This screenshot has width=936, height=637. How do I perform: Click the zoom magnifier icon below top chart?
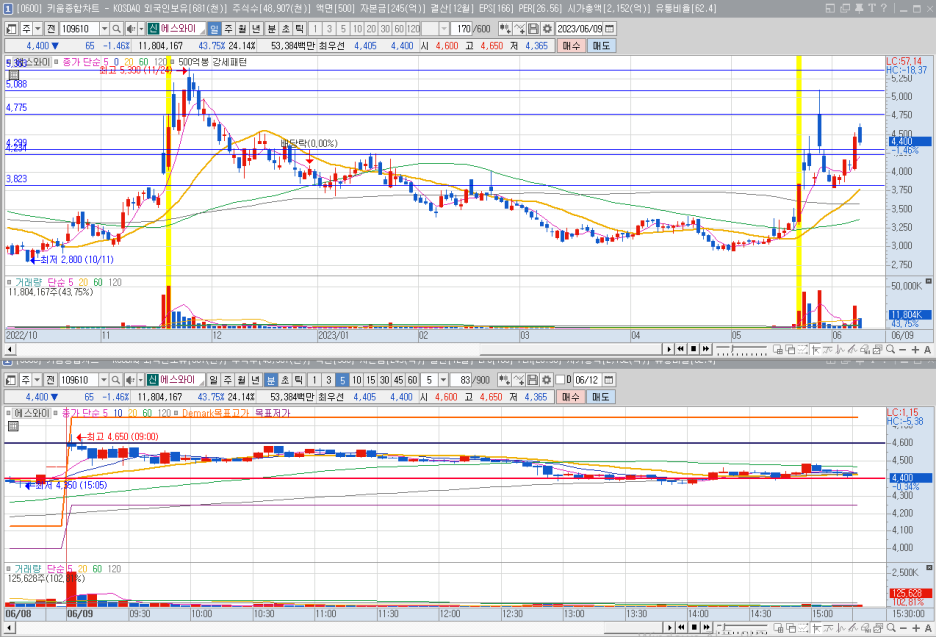(x=890, y=349)
